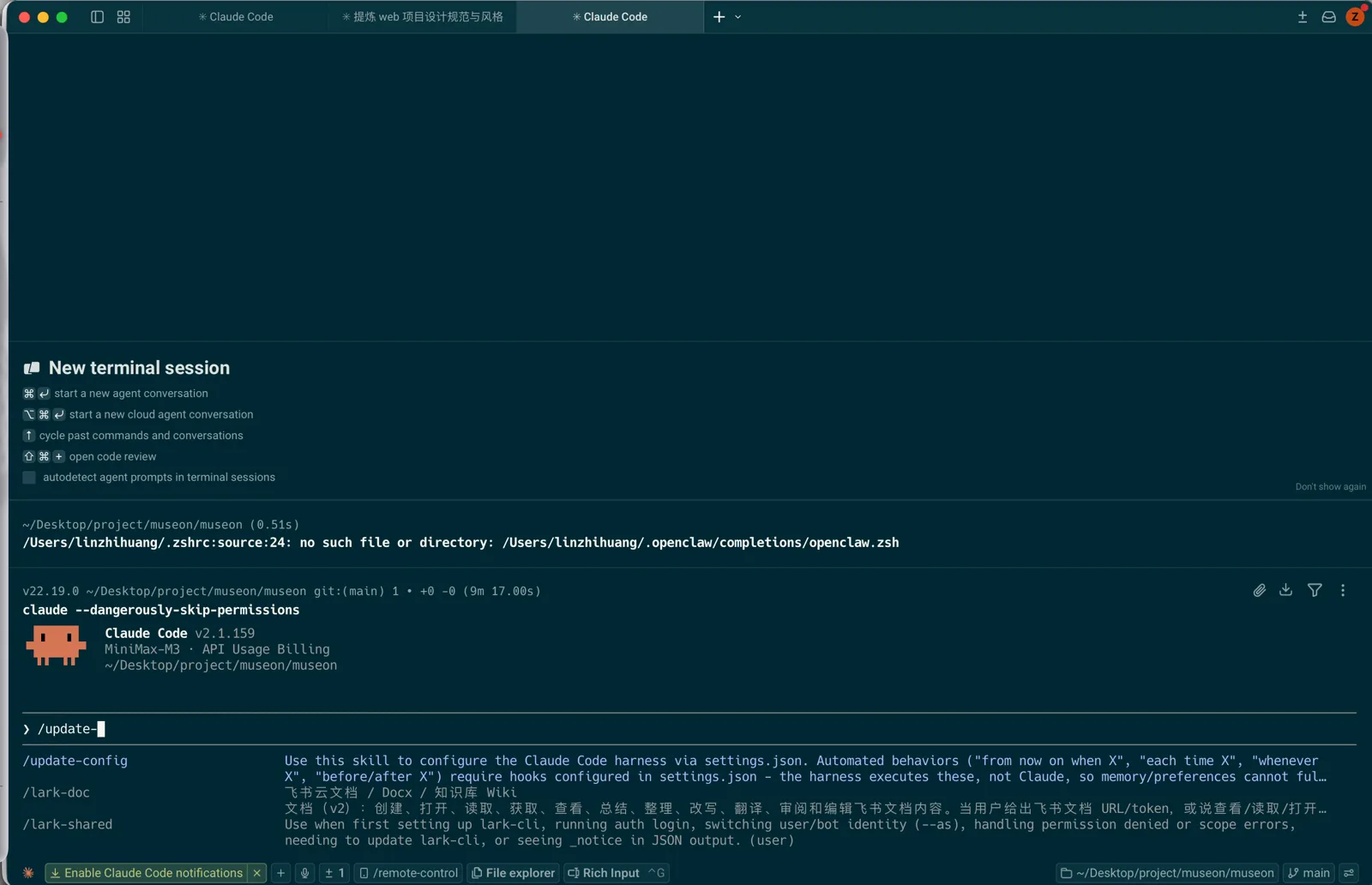The height and width of the screenshot is (885, 1372).
Task: Open the Z user avatar menu
Action: [1356, 16]
